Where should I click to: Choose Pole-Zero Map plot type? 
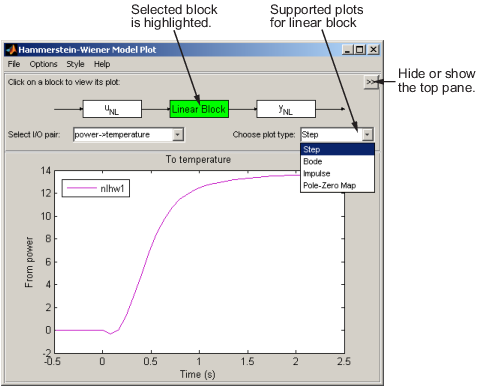(337, 185)
